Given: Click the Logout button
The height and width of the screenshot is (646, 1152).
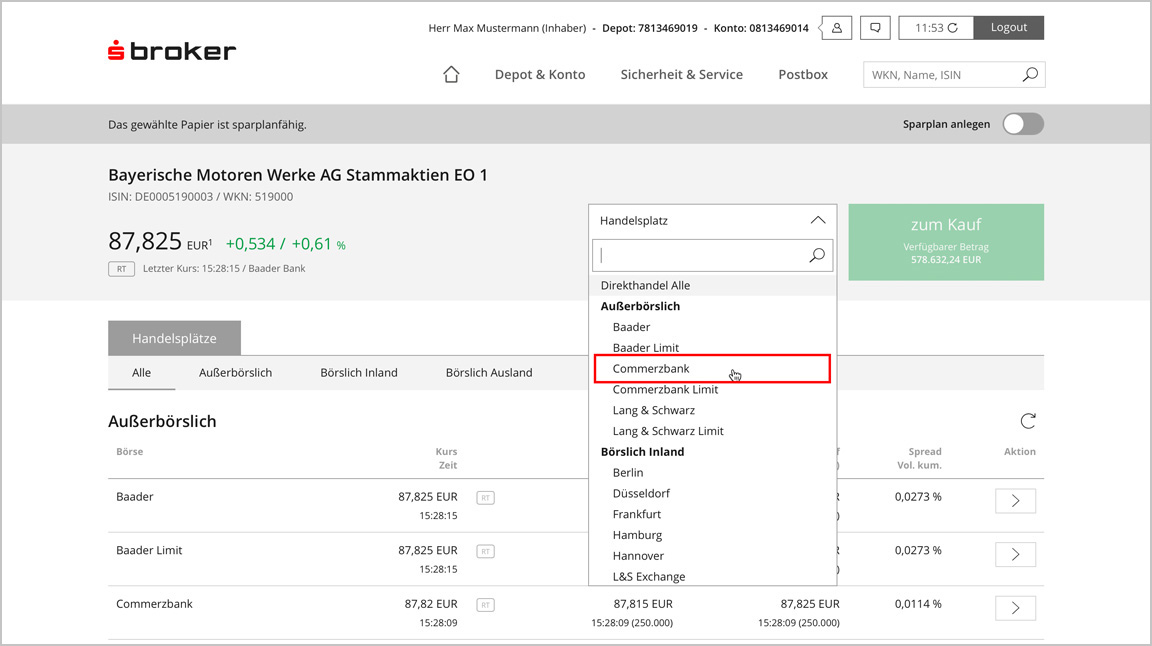Looking at the screenshot, I should (x=1009, y=28).
